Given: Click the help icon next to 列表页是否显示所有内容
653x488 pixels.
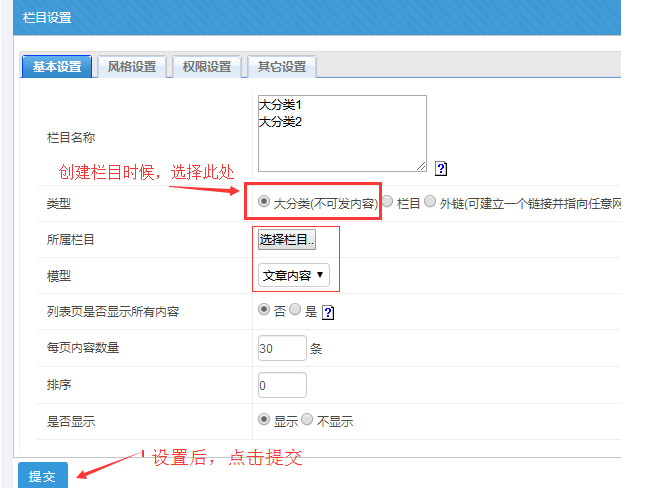Looking at the screenshot, I should (x=328, y=312).
